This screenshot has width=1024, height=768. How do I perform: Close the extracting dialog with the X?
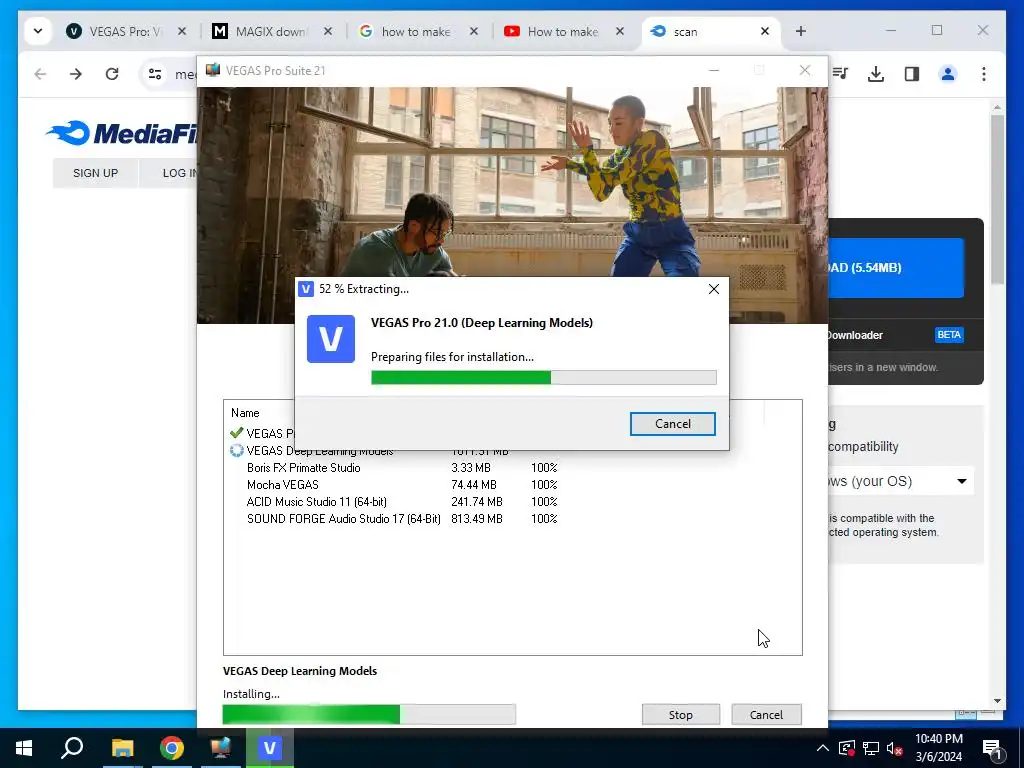[714, 289]
